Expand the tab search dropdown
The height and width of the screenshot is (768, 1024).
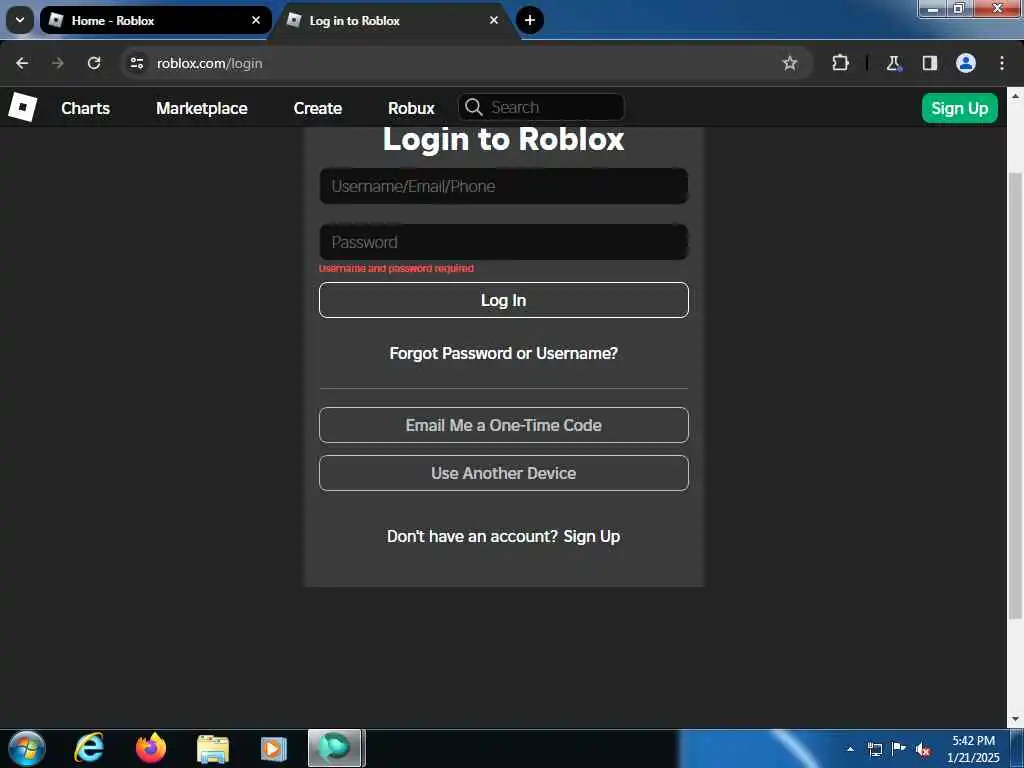click(x=20, y=20)
